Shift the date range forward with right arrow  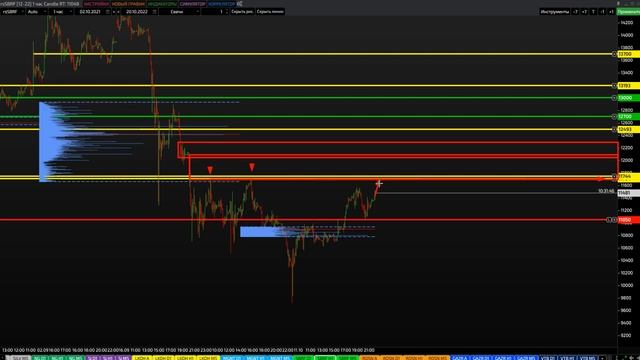coord(119,12)
